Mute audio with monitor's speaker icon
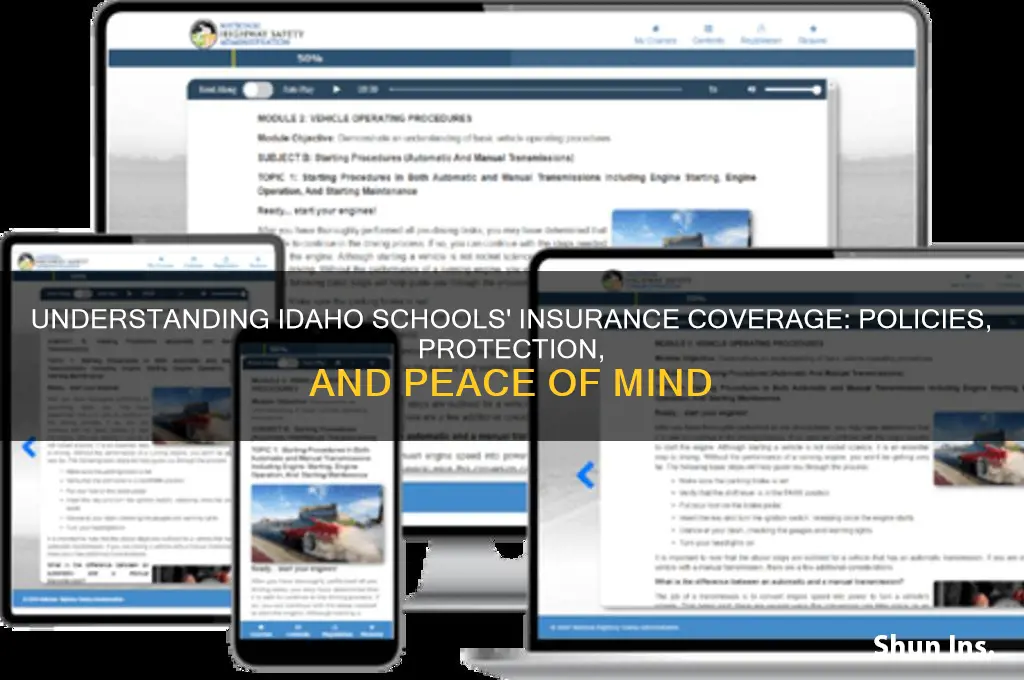This screenshot has height=680, width=1024. (x=752, y=89)
